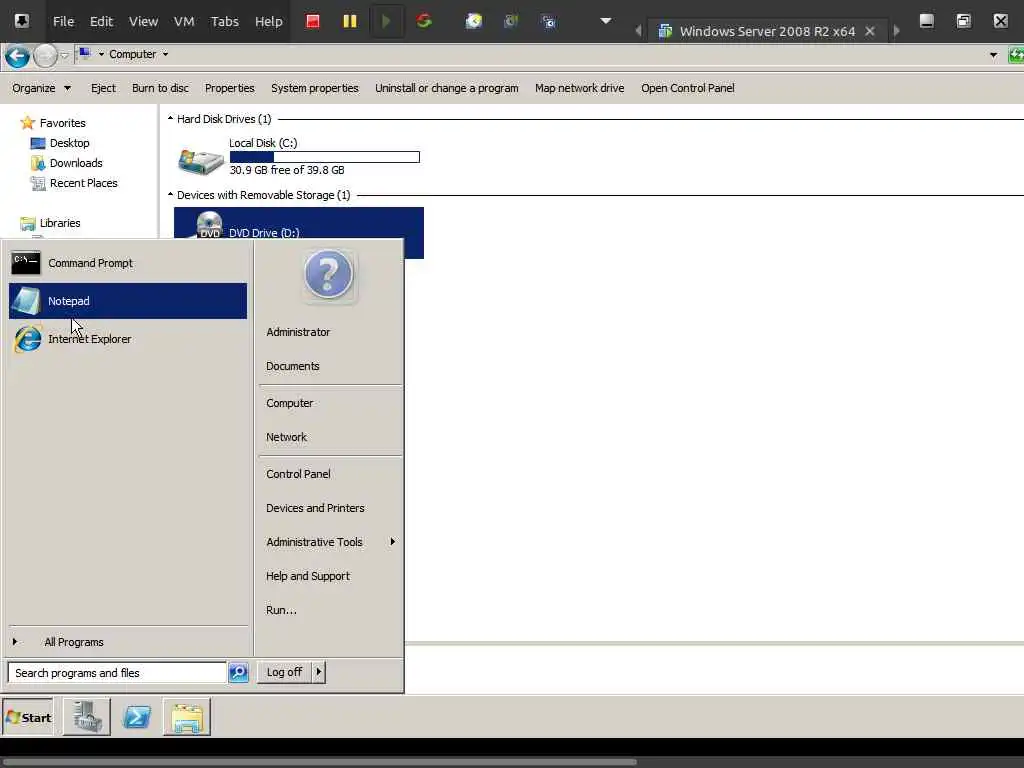The image size is (1024, 768).
Task: Launch Notepad from Start menu
Action: 128,301
